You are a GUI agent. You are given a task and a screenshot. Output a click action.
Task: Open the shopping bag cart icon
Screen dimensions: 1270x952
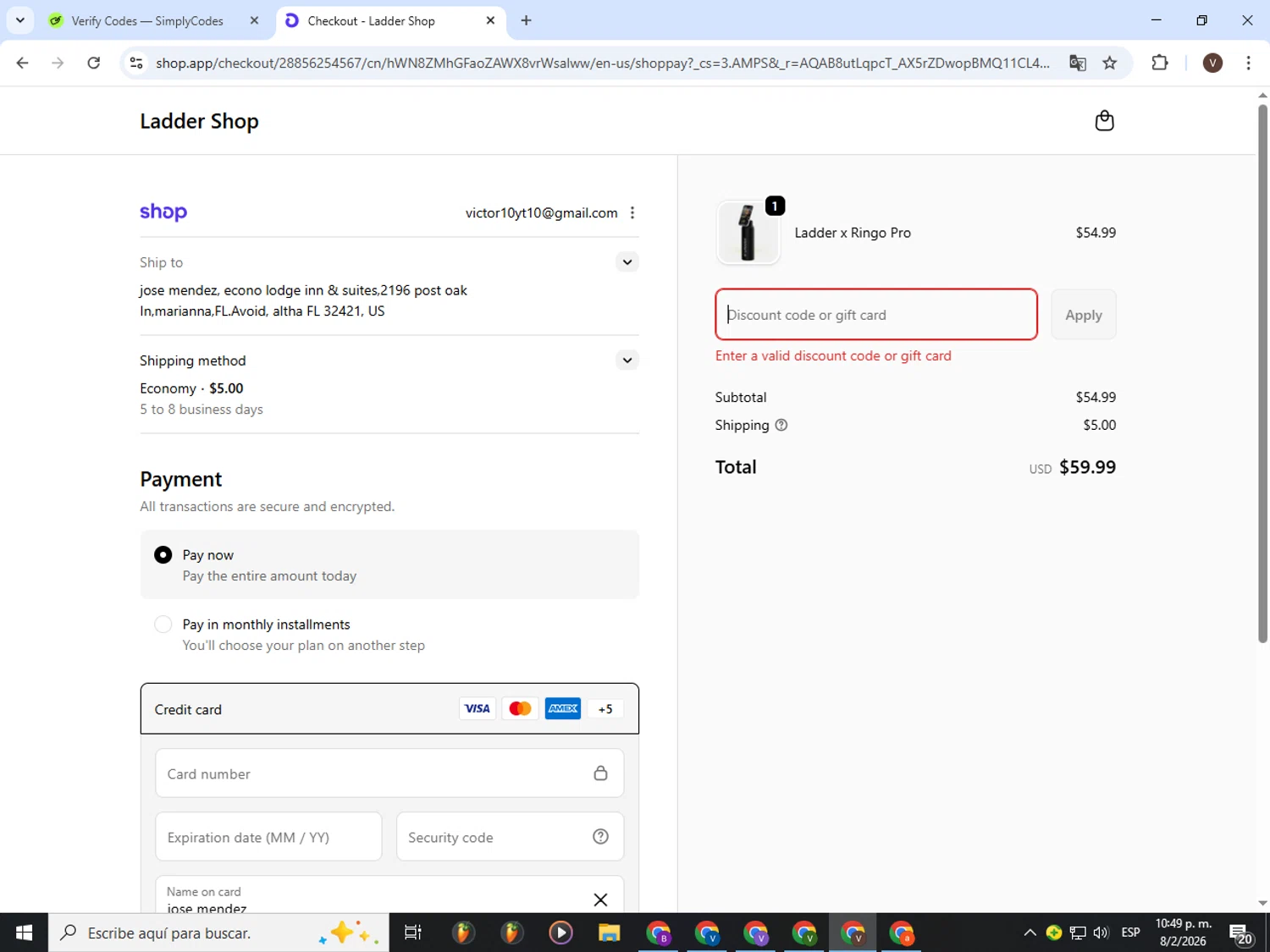[1104, 121]
